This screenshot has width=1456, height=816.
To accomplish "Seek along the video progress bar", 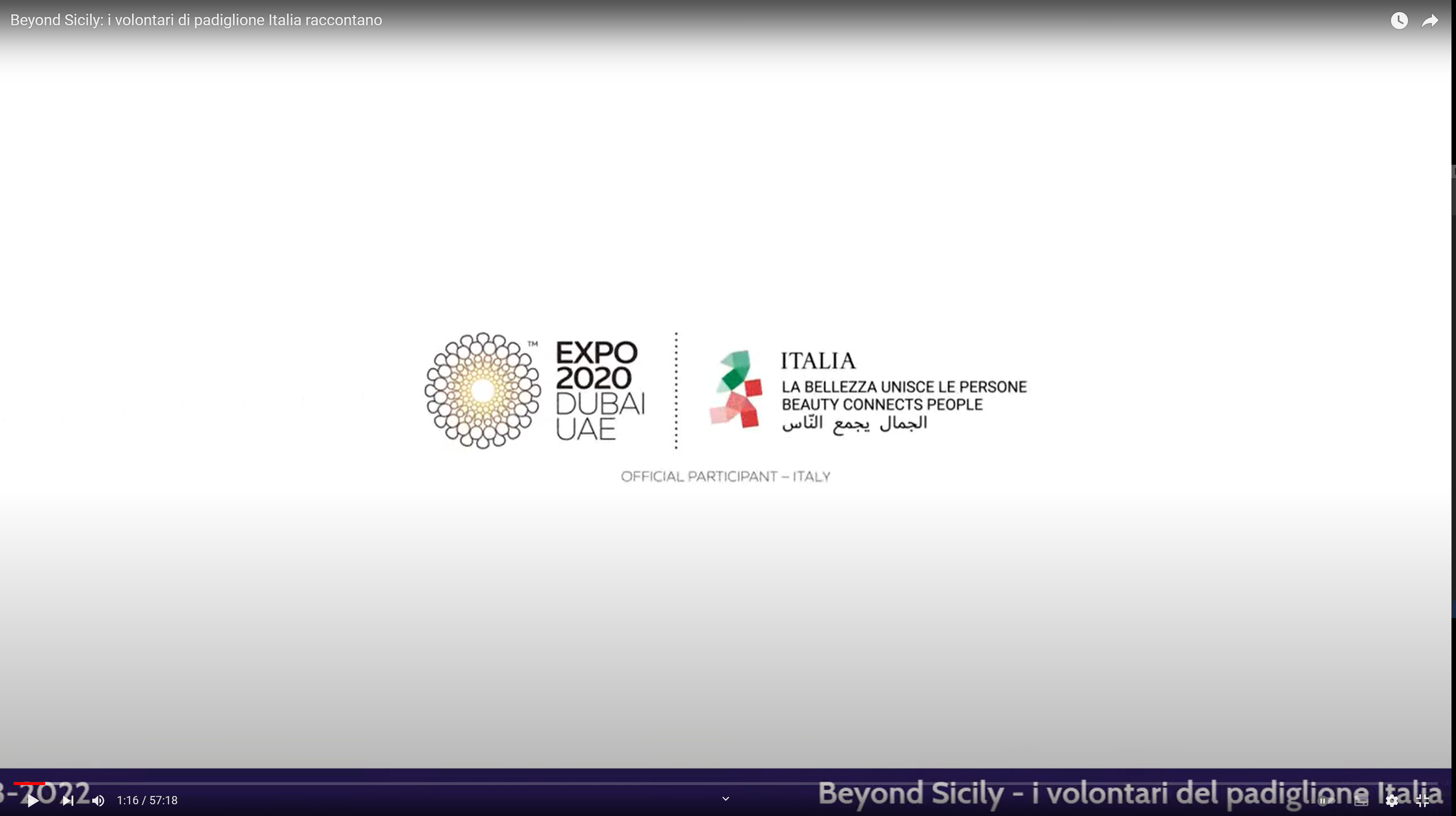I will click(726, 784).
